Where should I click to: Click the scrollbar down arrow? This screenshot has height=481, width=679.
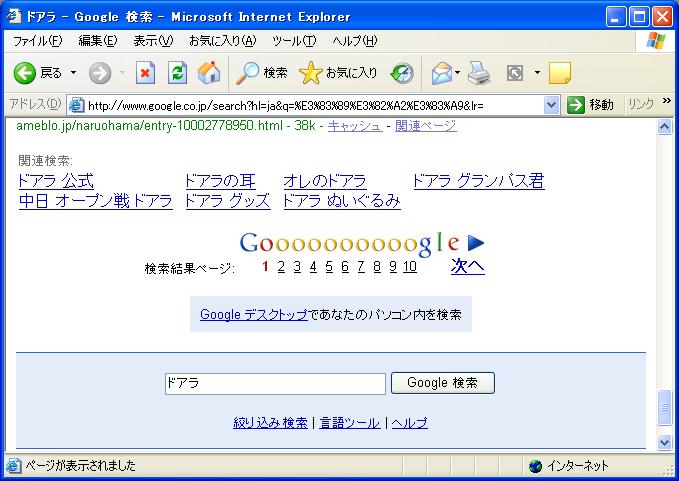coord(664,442)
